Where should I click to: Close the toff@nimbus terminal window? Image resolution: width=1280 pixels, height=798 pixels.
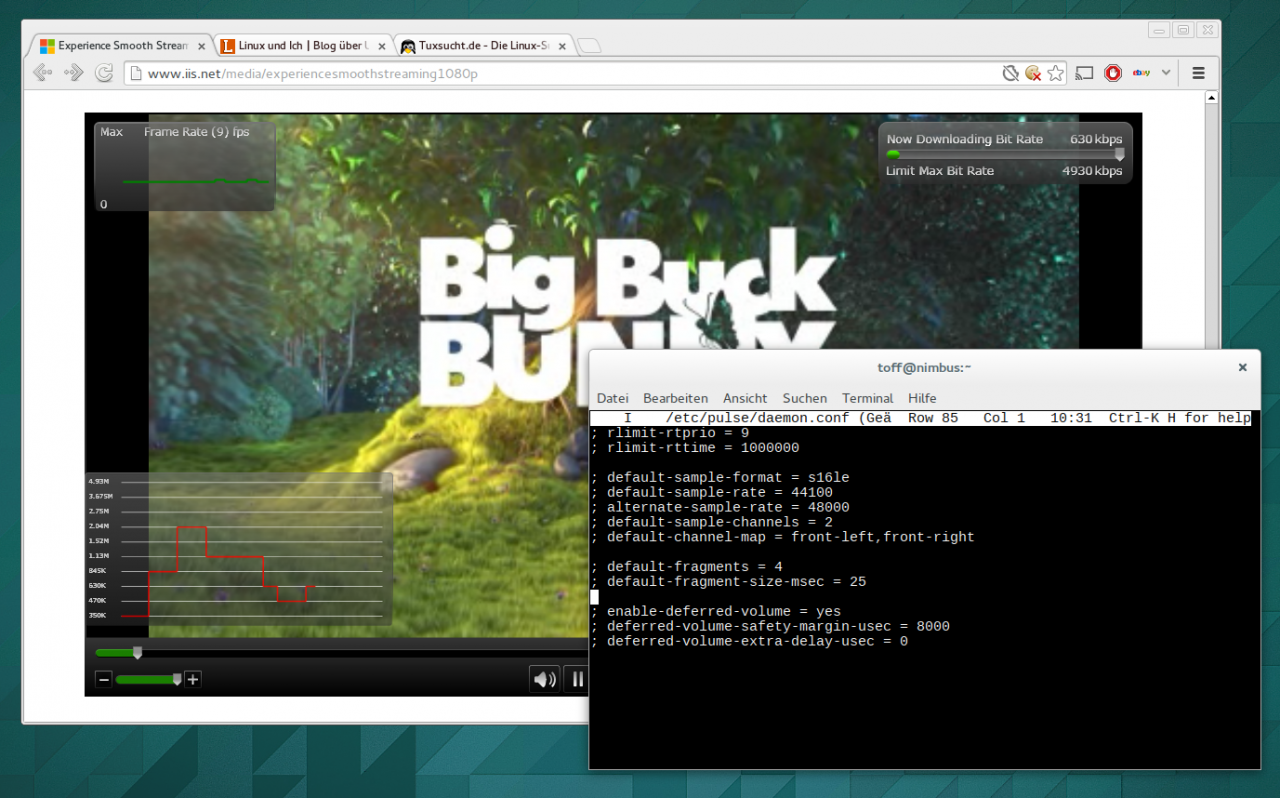click(1243, 367)
